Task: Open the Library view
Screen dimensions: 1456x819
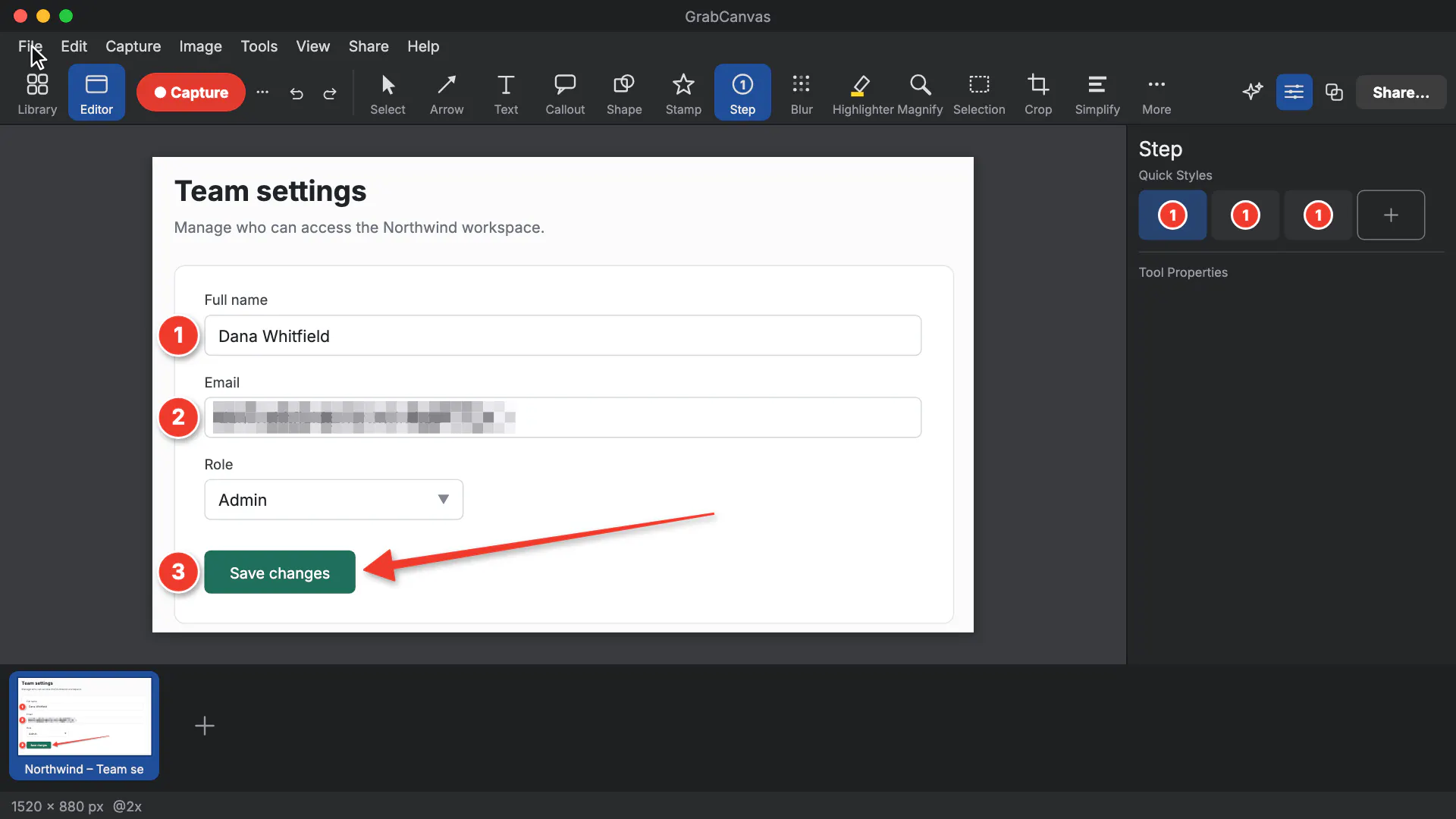Action: [37, 93]
